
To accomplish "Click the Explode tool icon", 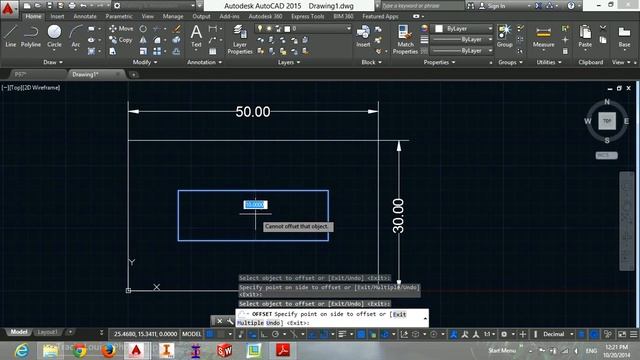I will pos(176,40).
